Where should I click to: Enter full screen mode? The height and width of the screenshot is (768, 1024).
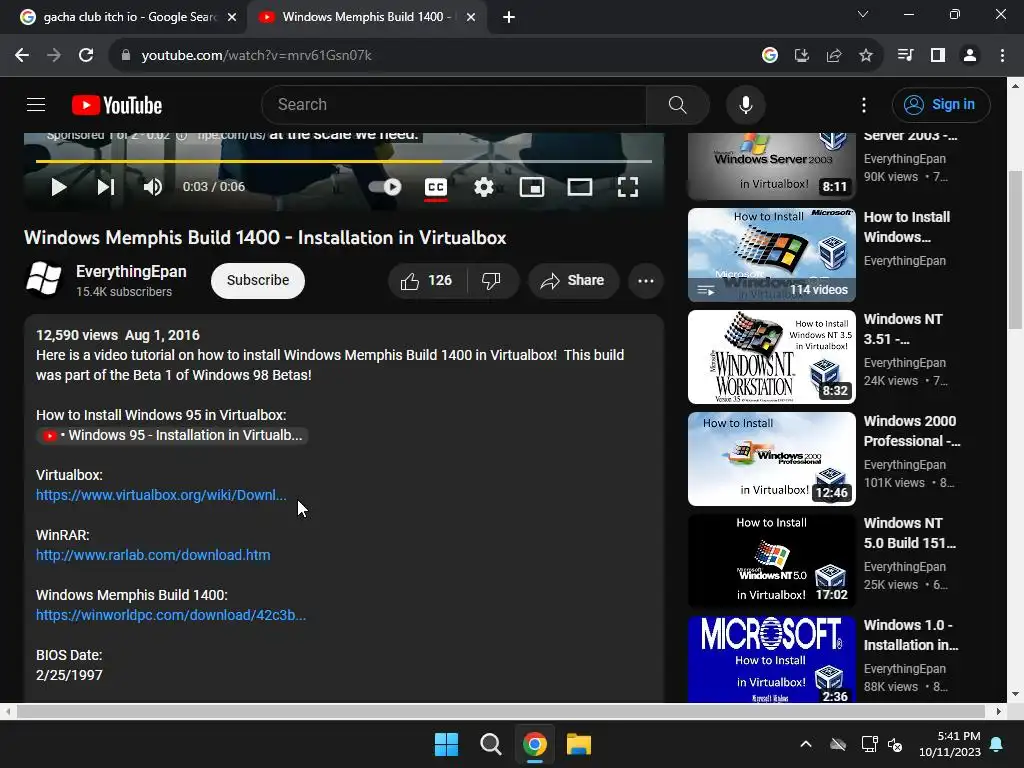click(x=628, y=187)
